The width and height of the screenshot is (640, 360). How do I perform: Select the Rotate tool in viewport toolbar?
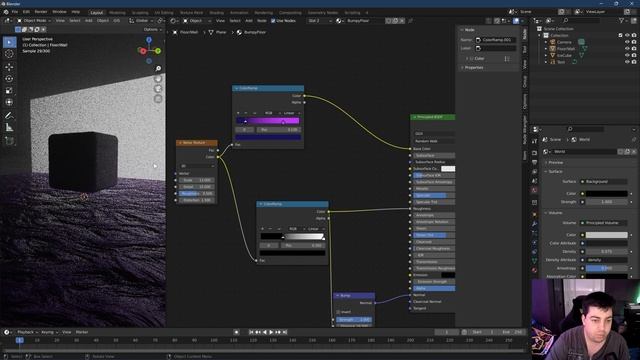pyautogui.click(x=9, y=79)
